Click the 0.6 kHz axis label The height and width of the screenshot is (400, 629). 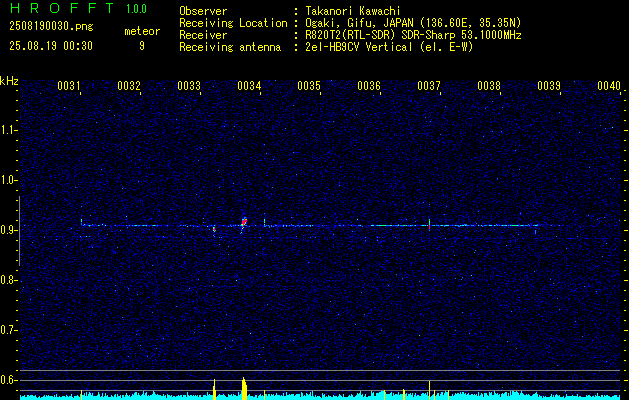click(x=9, y=380)
